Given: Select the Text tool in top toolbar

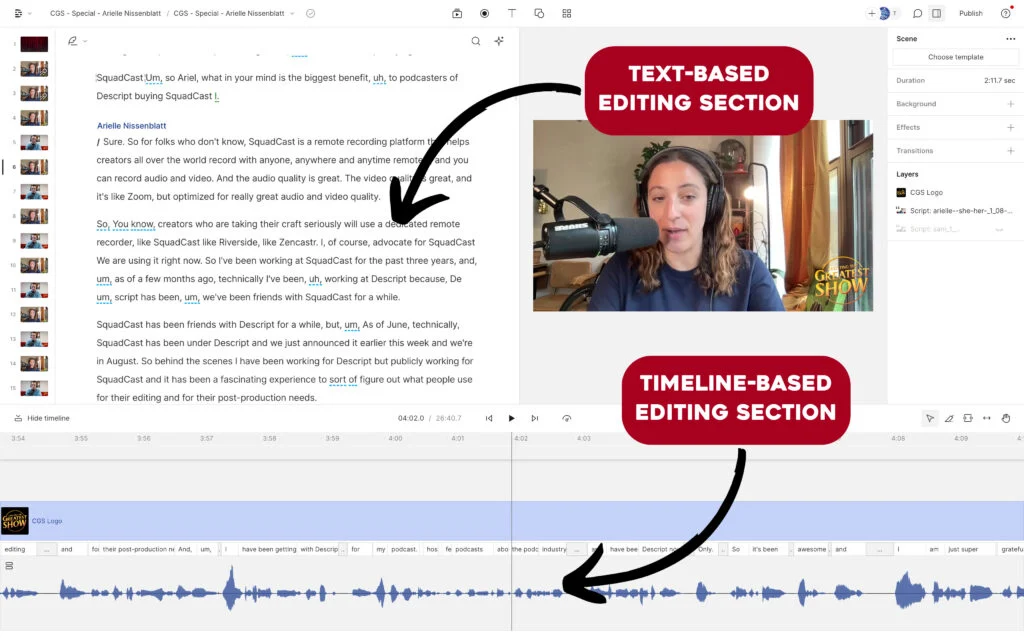Looking at the screenshot, I should pos(512,13).
